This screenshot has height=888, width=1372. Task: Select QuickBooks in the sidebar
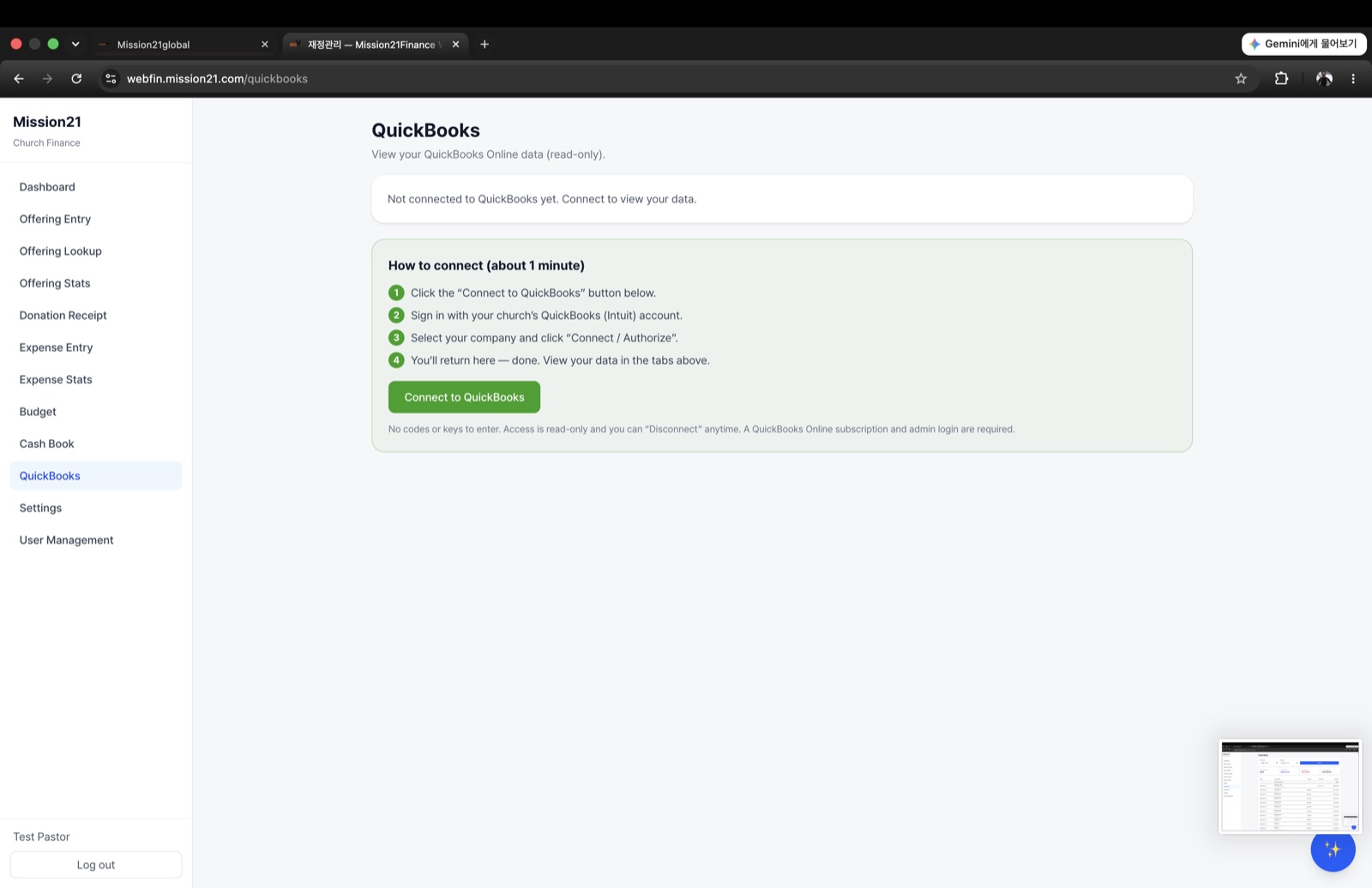(96, 476)
